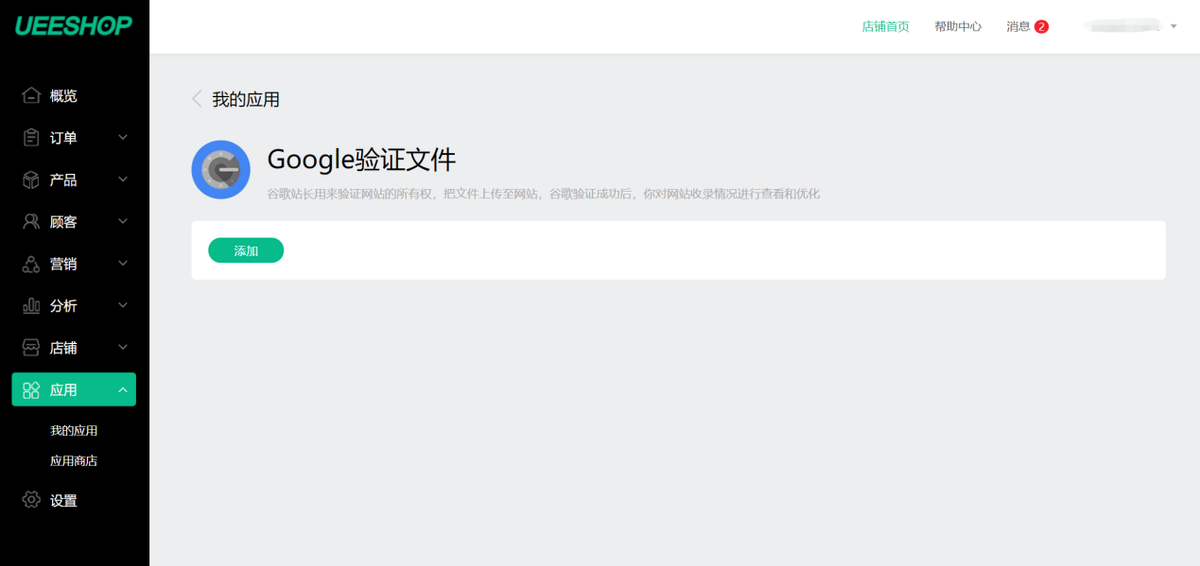The image size is (1200, 566).
Task: Click the 我的应用 breadcrumb title
Action: point(246,99)
